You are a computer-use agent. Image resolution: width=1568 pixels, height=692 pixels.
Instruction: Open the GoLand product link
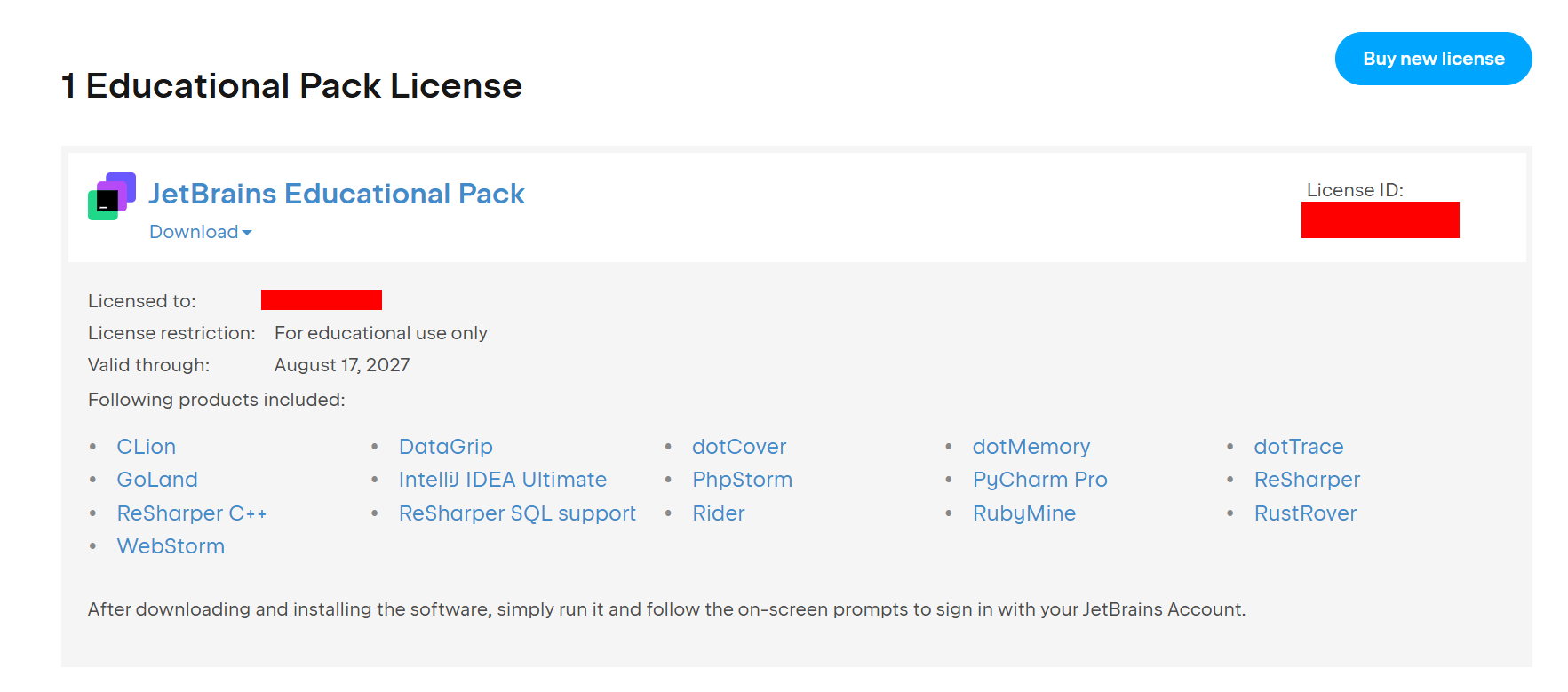pyautogui.click(x=157, y=480)
